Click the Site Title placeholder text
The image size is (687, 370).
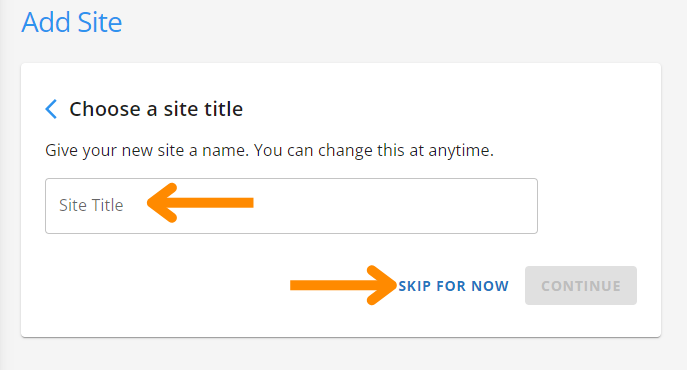tap(91, 205)
